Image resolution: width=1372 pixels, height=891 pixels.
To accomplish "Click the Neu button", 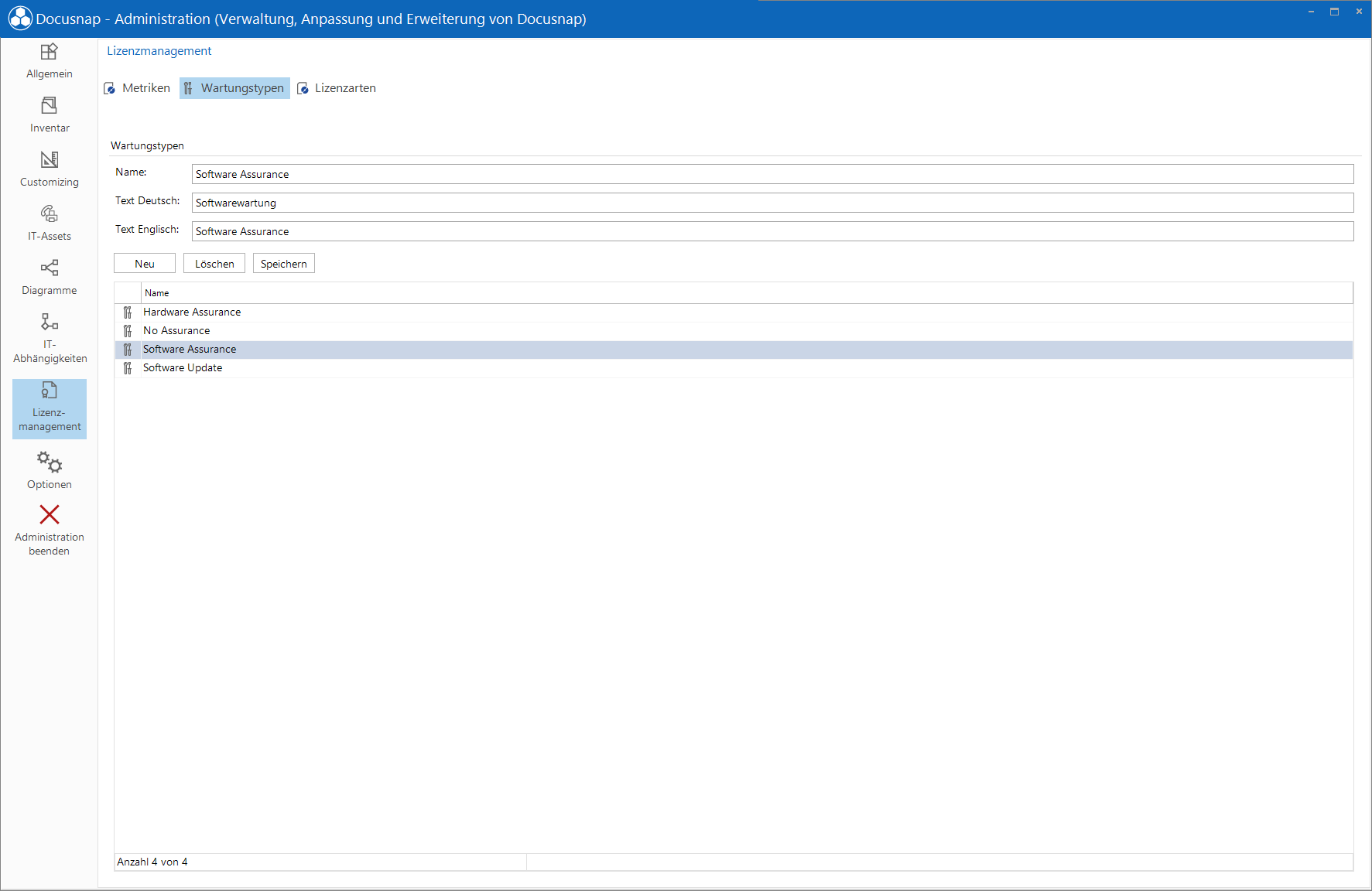I will point(145,264).
